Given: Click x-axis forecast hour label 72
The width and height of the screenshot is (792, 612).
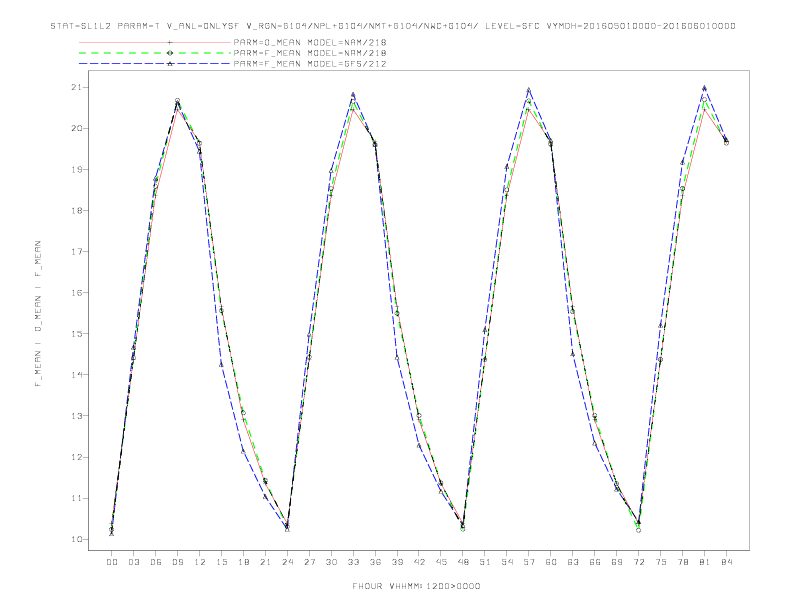Looking at the screenshot, I should coord(638,562).
